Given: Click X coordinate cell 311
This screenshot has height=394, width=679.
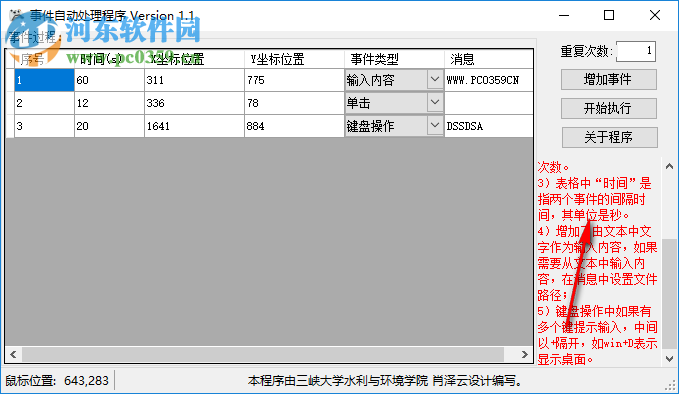Looking at the screenshot, I should click(194, 80).
